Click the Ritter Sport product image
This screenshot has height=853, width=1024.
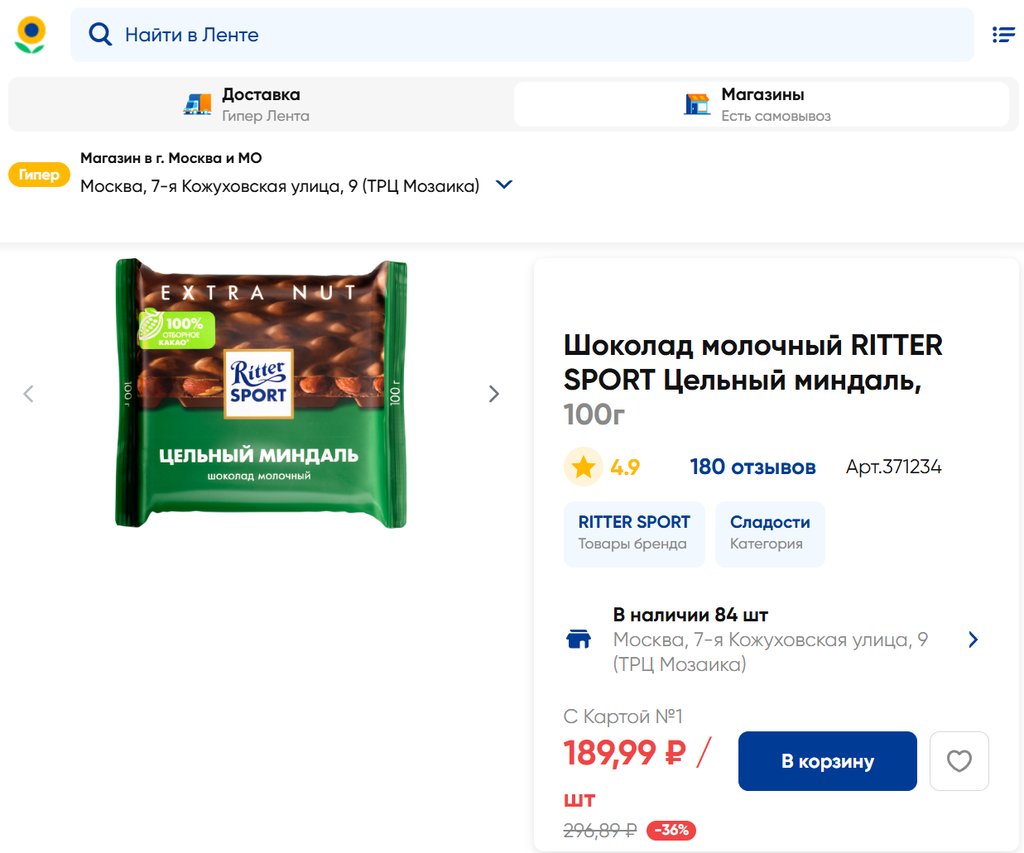tap(261, 393)
